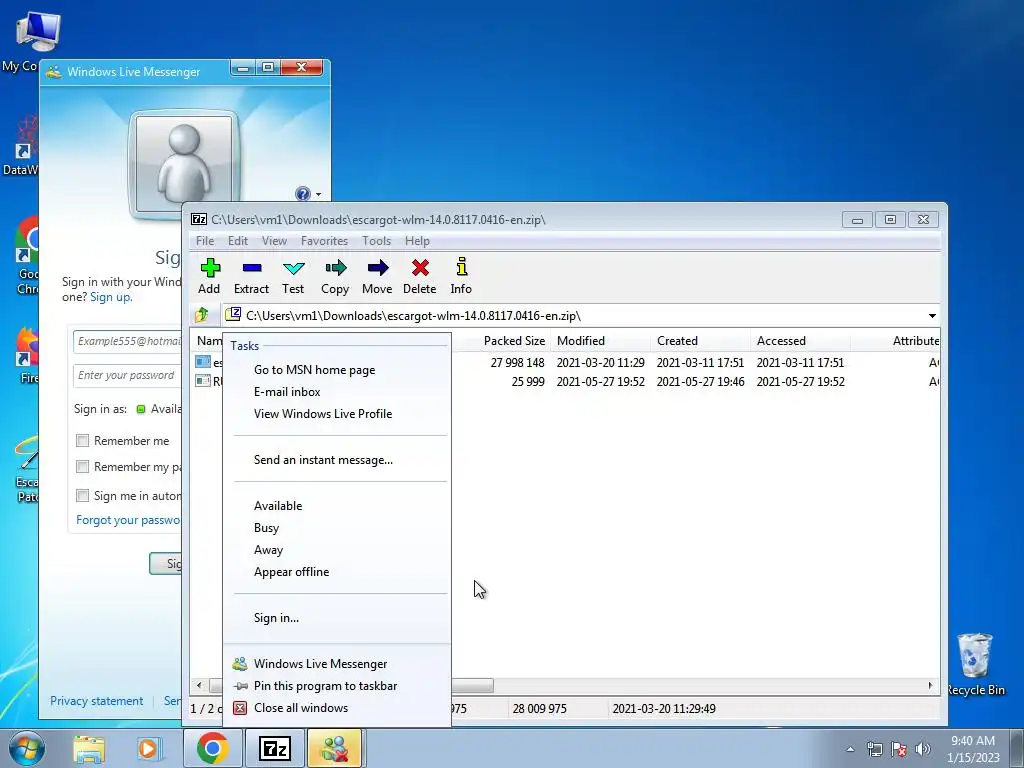Click the Test archive toolbar icon
Screen dimensions: 1024x768
point(293,276)
